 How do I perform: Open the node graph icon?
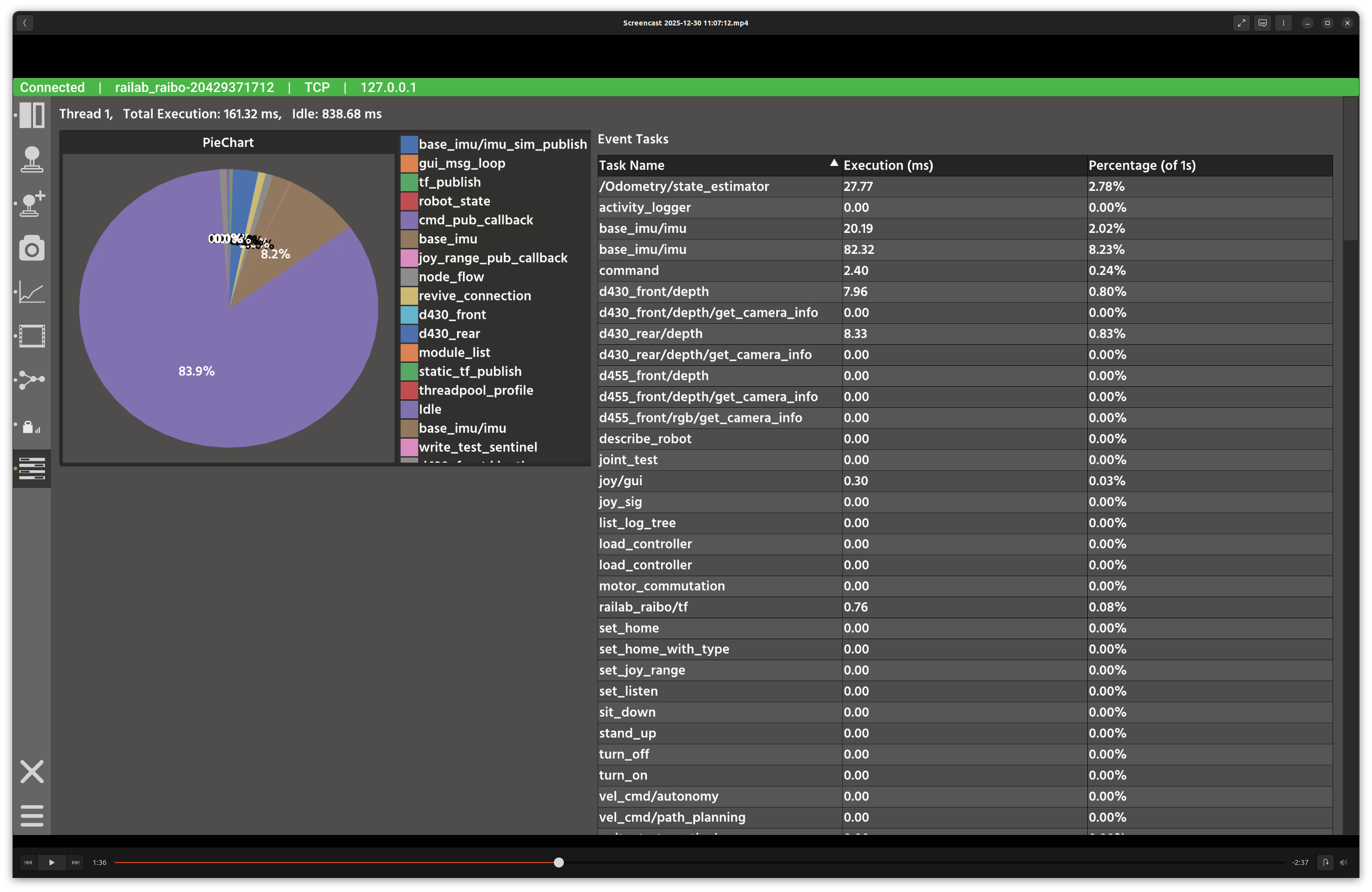click(x=31, y=379)
